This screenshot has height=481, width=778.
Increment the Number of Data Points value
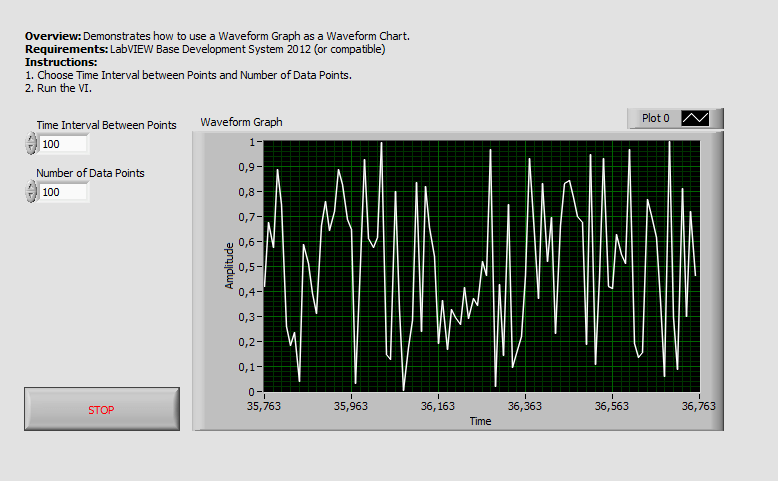(31, 187)
